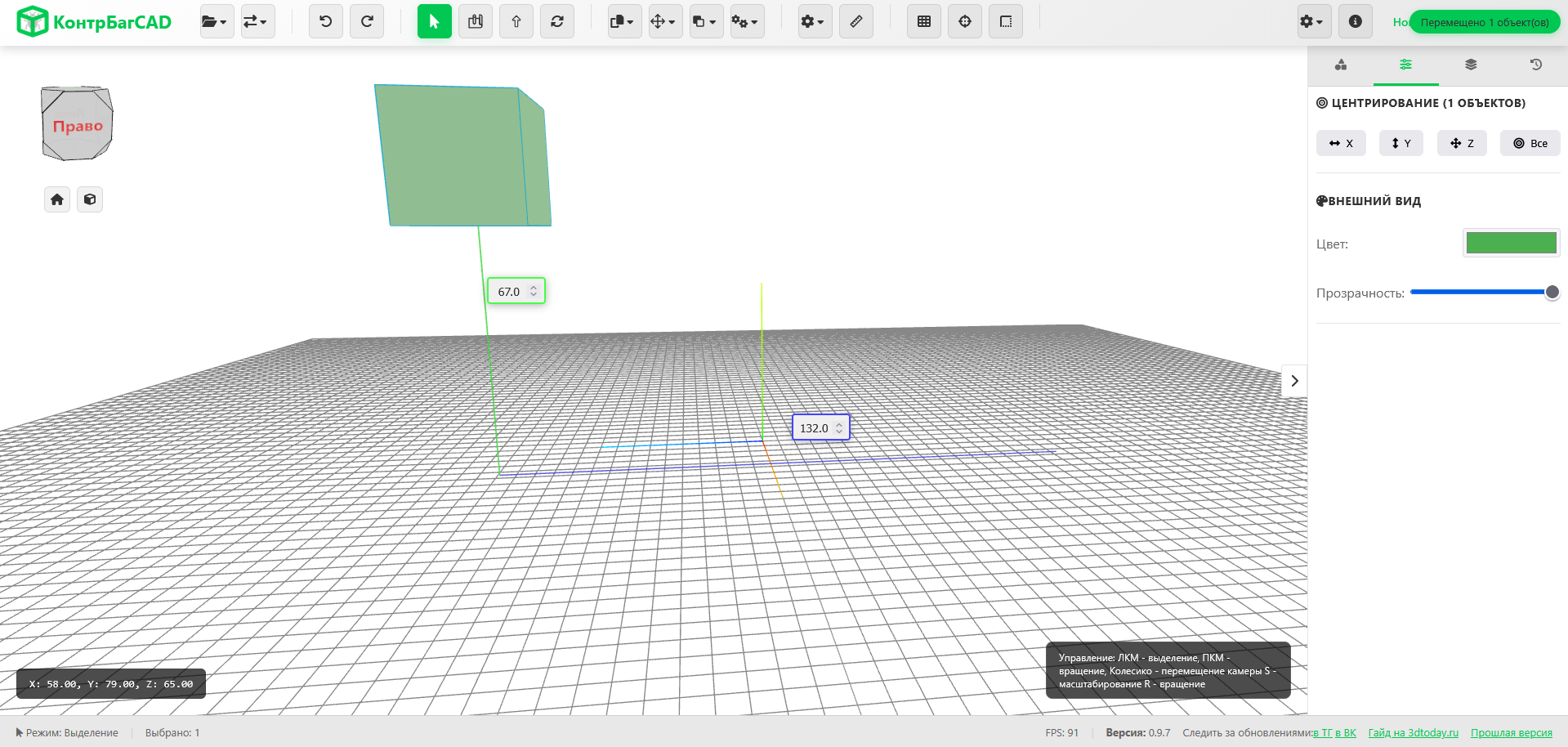
Task: Click the undo arrow in the toolbar
Action: click(x=325, y=22)
